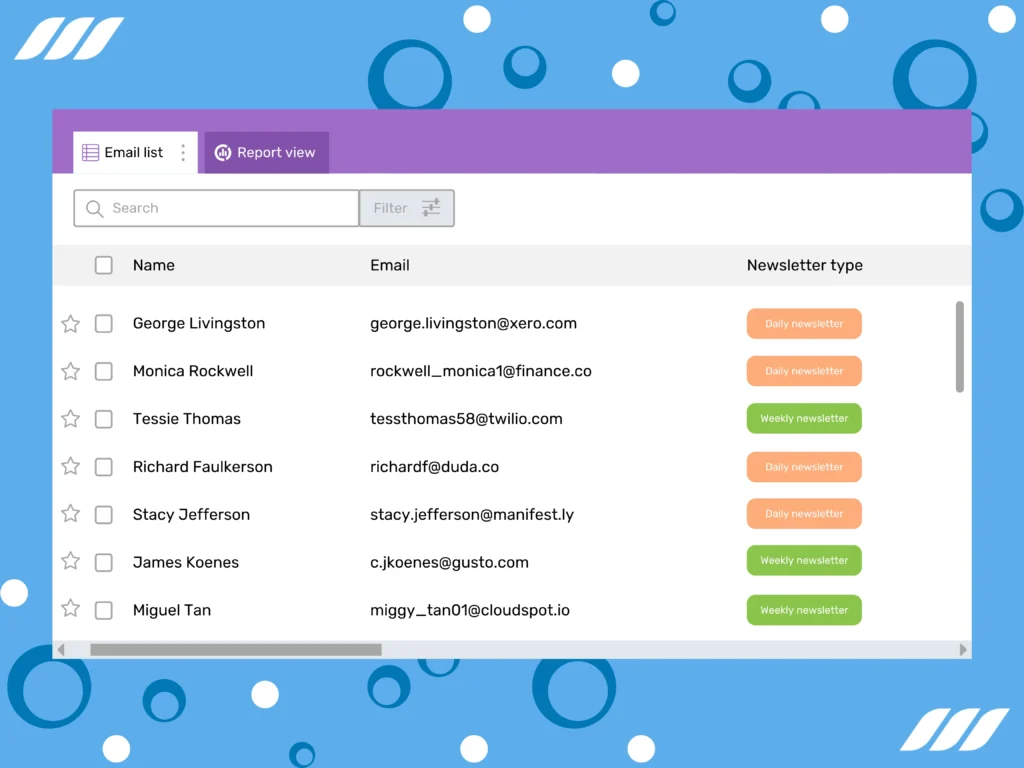Image resolution: width=1024 pixels, height=768 pixels.
Task: Select the Report view chart icon
Action: [222, 152]
